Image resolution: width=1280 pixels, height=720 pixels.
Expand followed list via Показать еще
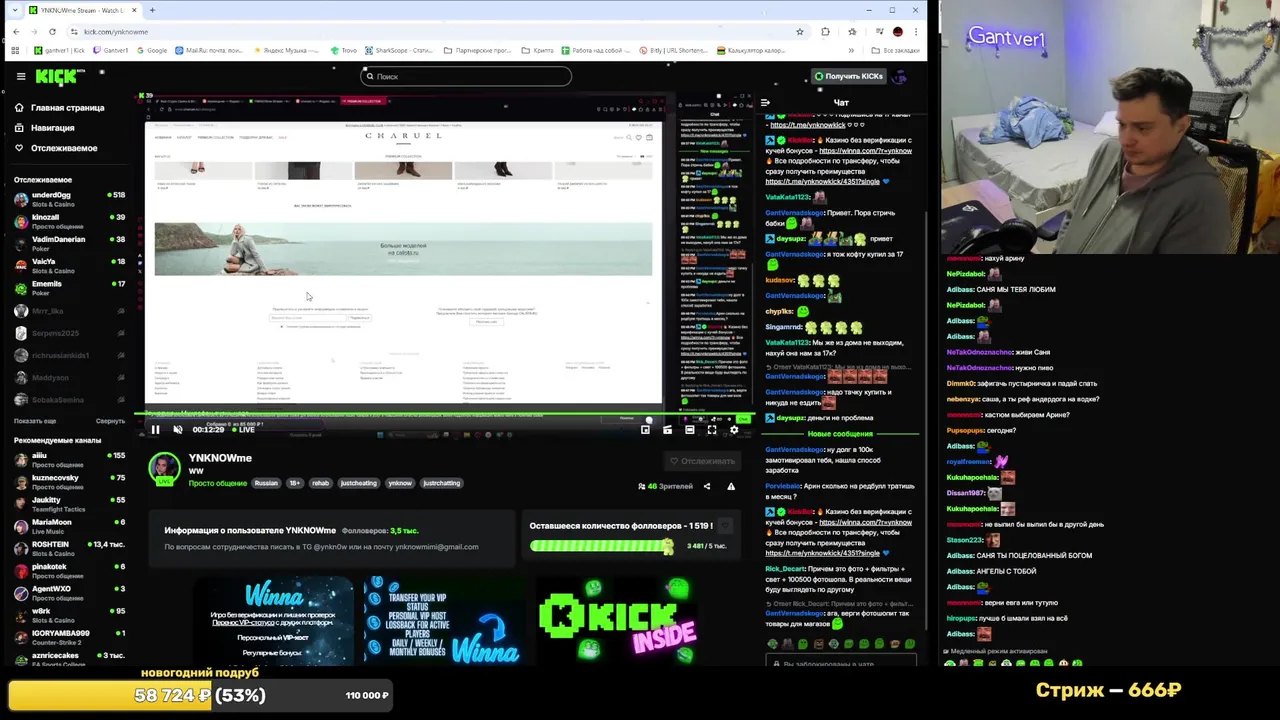coord(35,421)
